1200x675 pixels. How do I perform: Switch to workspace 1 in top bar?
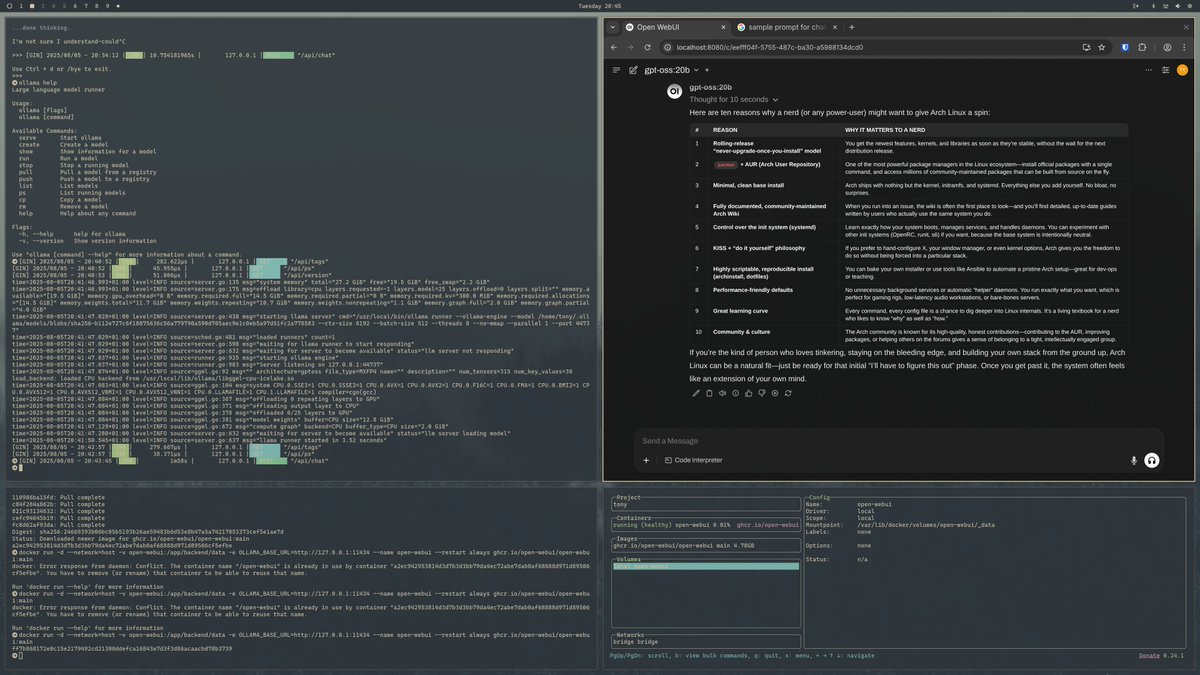click(x=21, y=5)
